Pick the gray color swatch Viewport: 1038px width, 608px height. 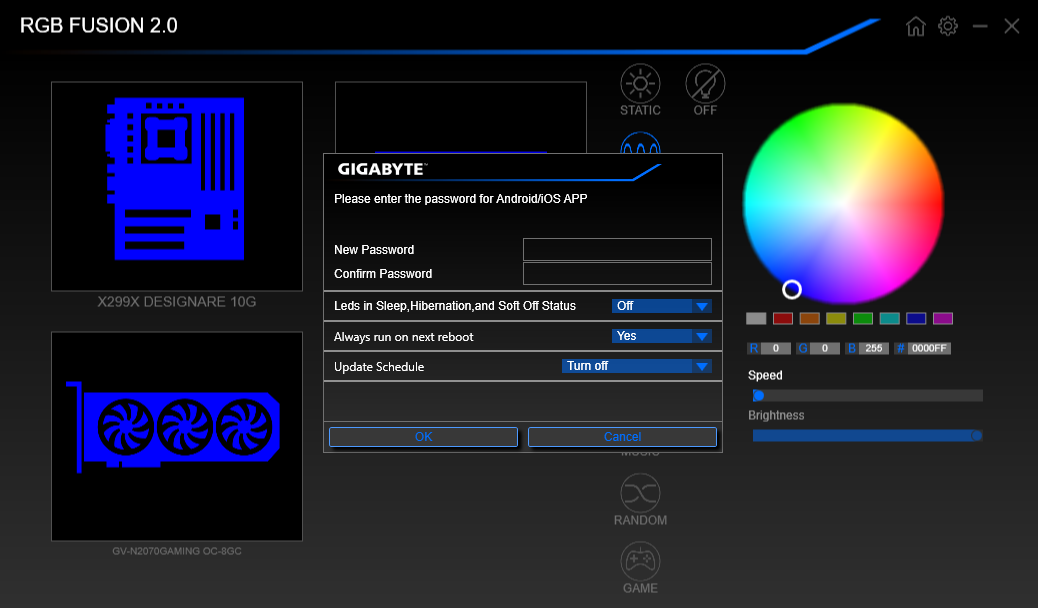(x=756, y=319)
